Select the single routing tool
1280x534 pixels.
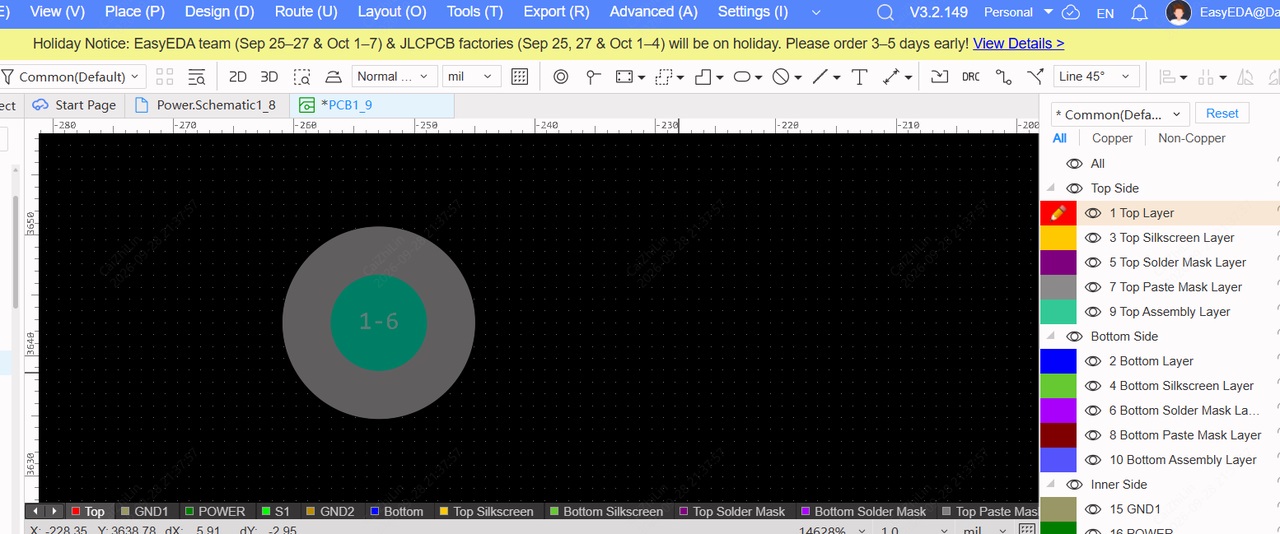tap(1004, 77)
